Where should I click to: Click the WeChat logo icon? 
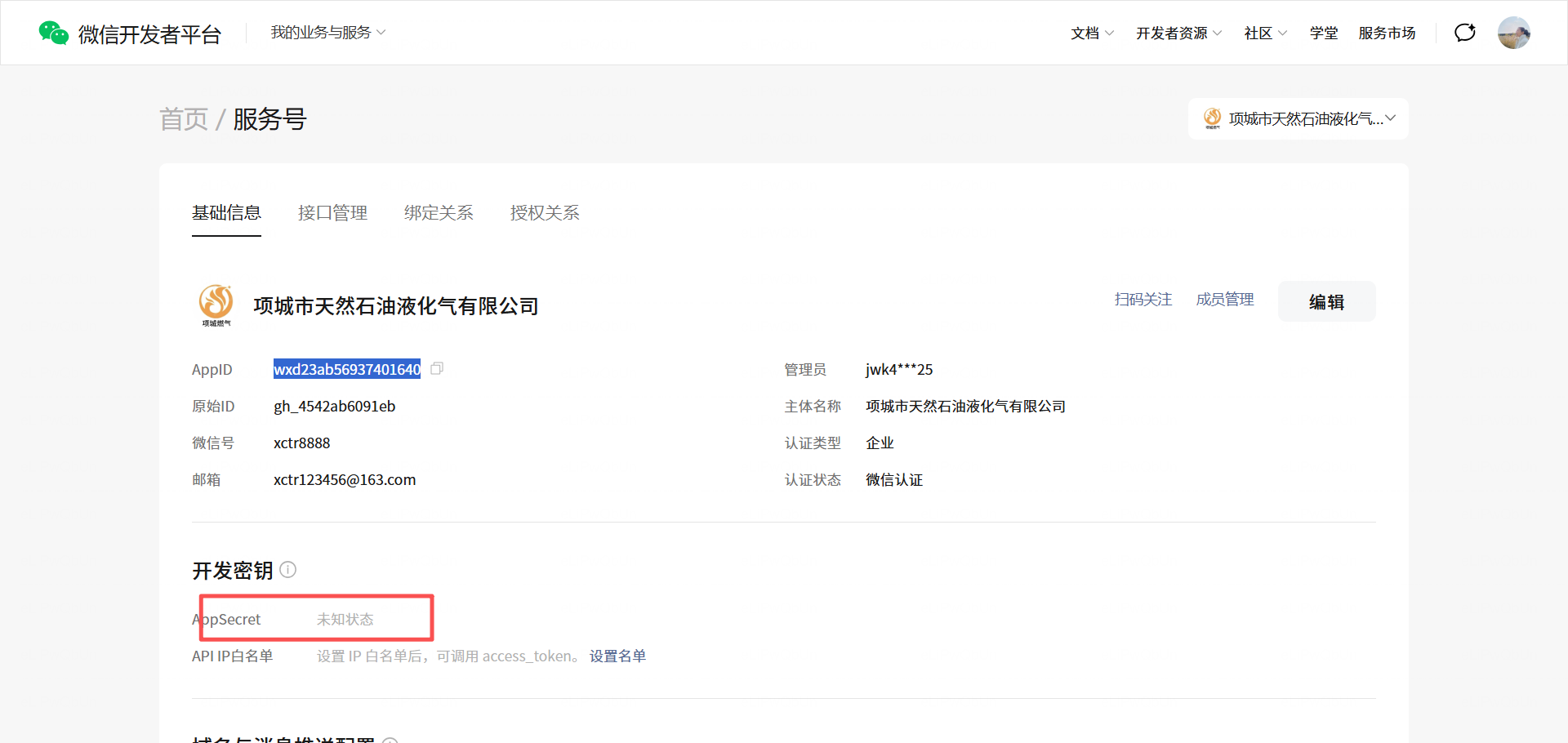54,33
